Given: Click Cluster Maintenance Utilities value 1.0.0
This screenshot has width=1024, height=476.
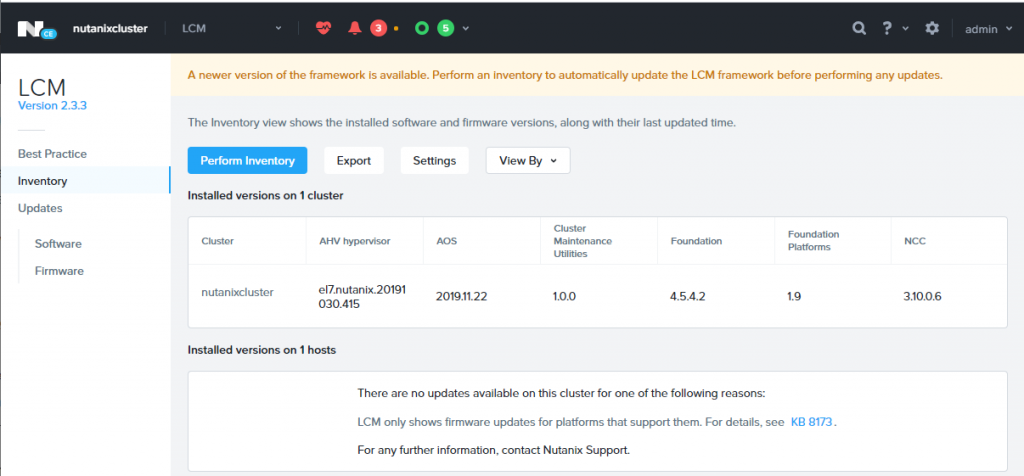Looking at the screenshot, I should pos(564,296).
